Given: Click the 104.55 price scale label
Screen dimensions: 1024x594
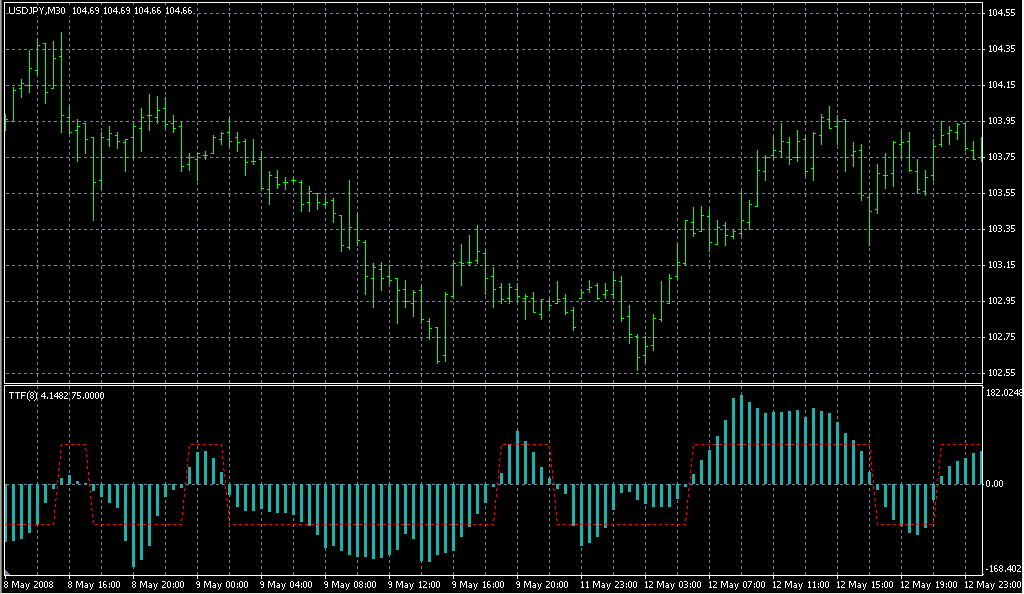Looking at the screenshot, I should (x=1002, y=13).
